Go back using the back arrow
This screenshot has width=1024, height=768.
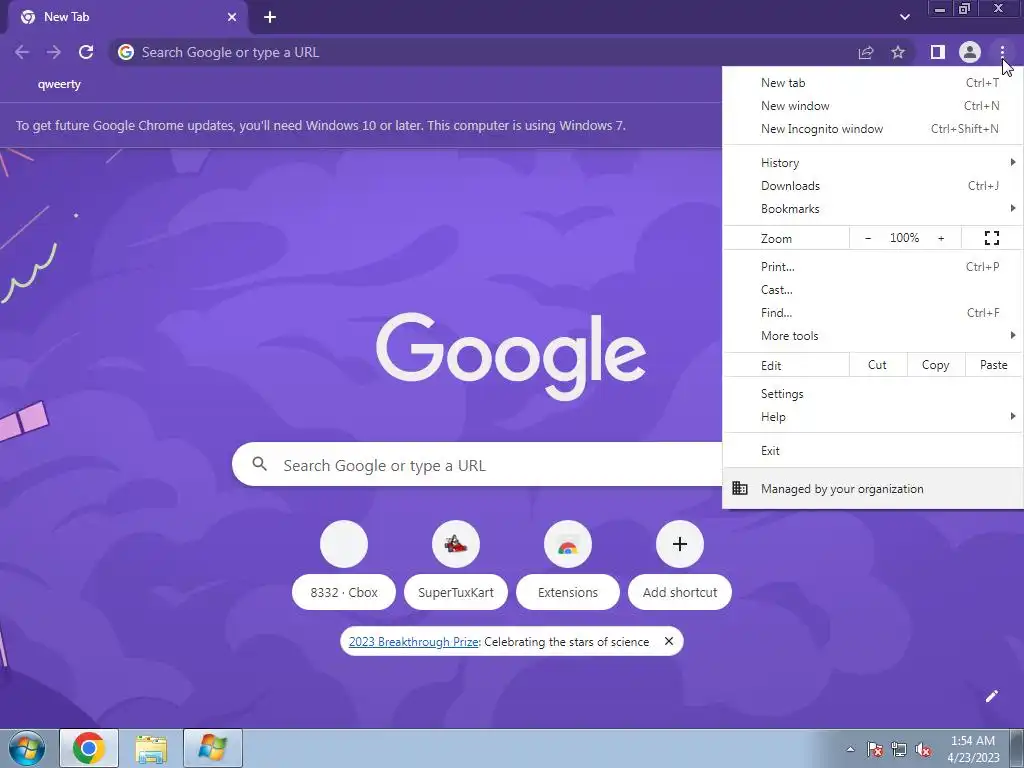pyautogui.click(x=22, y=52)
